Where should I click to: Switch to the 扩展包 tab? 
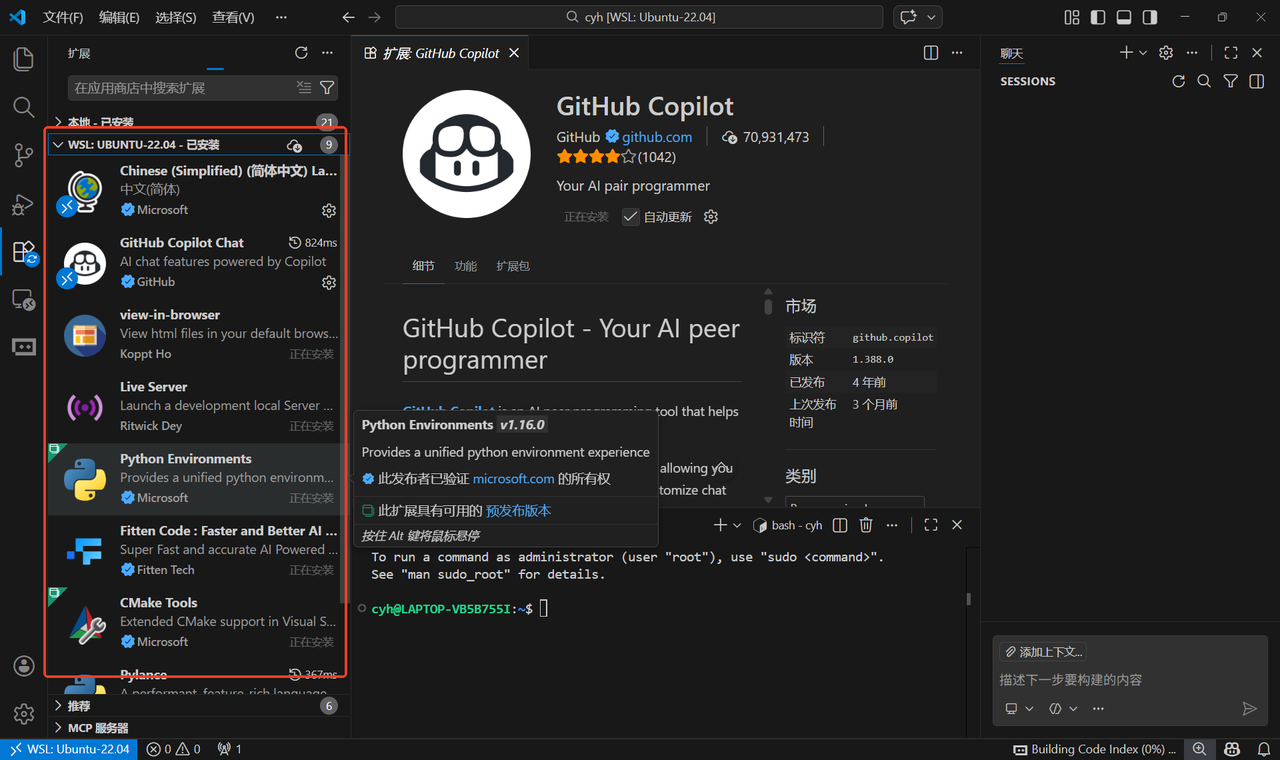(x=513, y=266)
